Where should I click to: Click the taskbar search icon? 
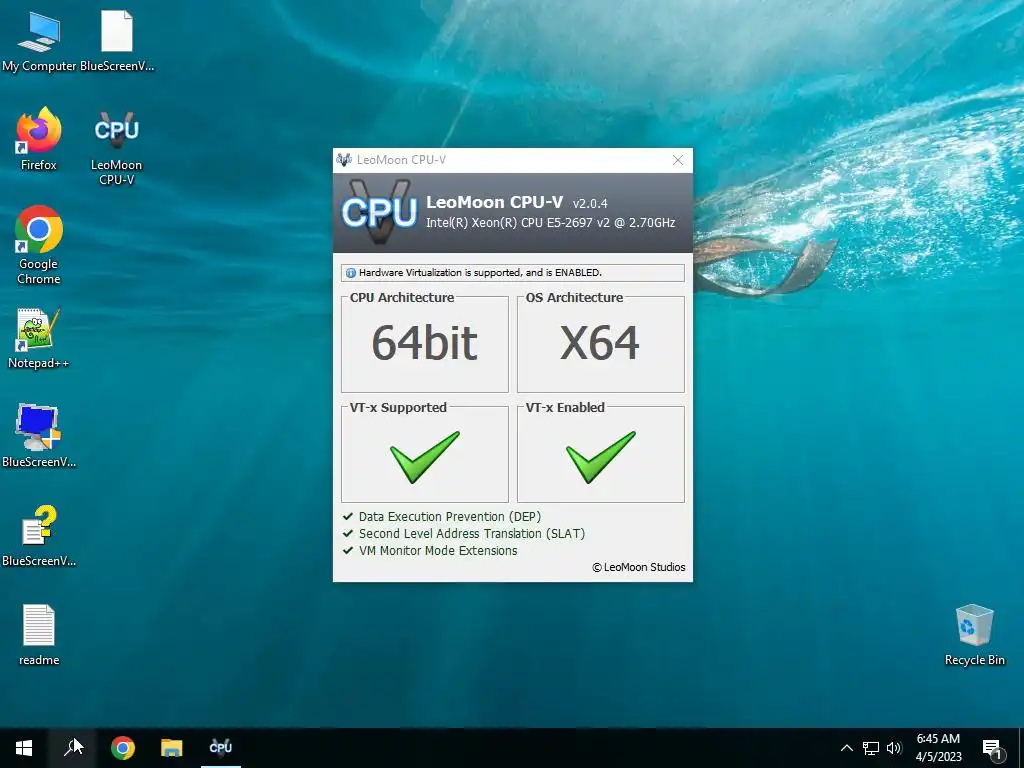click(73, 748)
